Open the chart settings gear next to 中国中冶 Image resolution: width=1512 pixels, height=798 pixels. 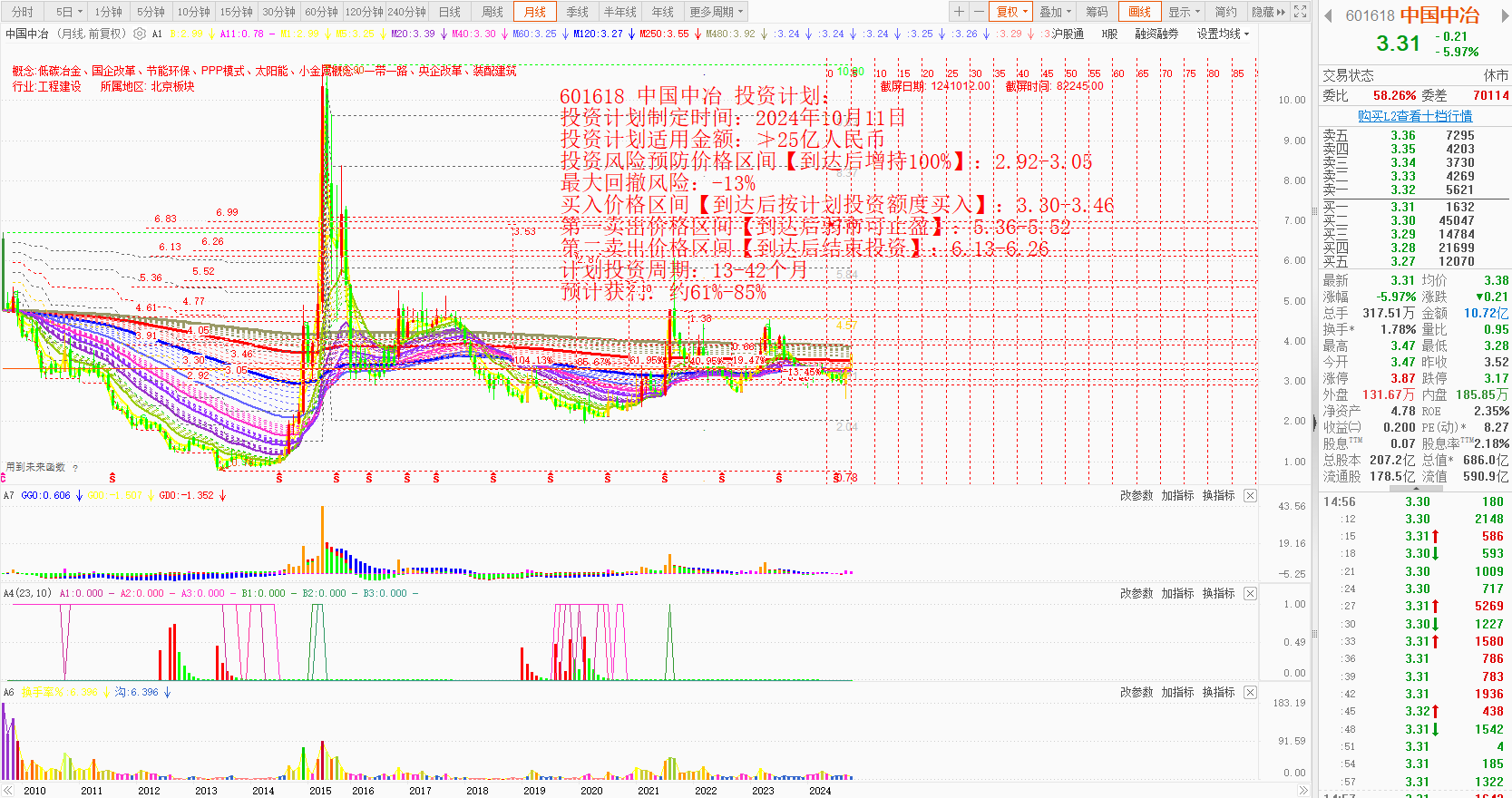(139, 34)
